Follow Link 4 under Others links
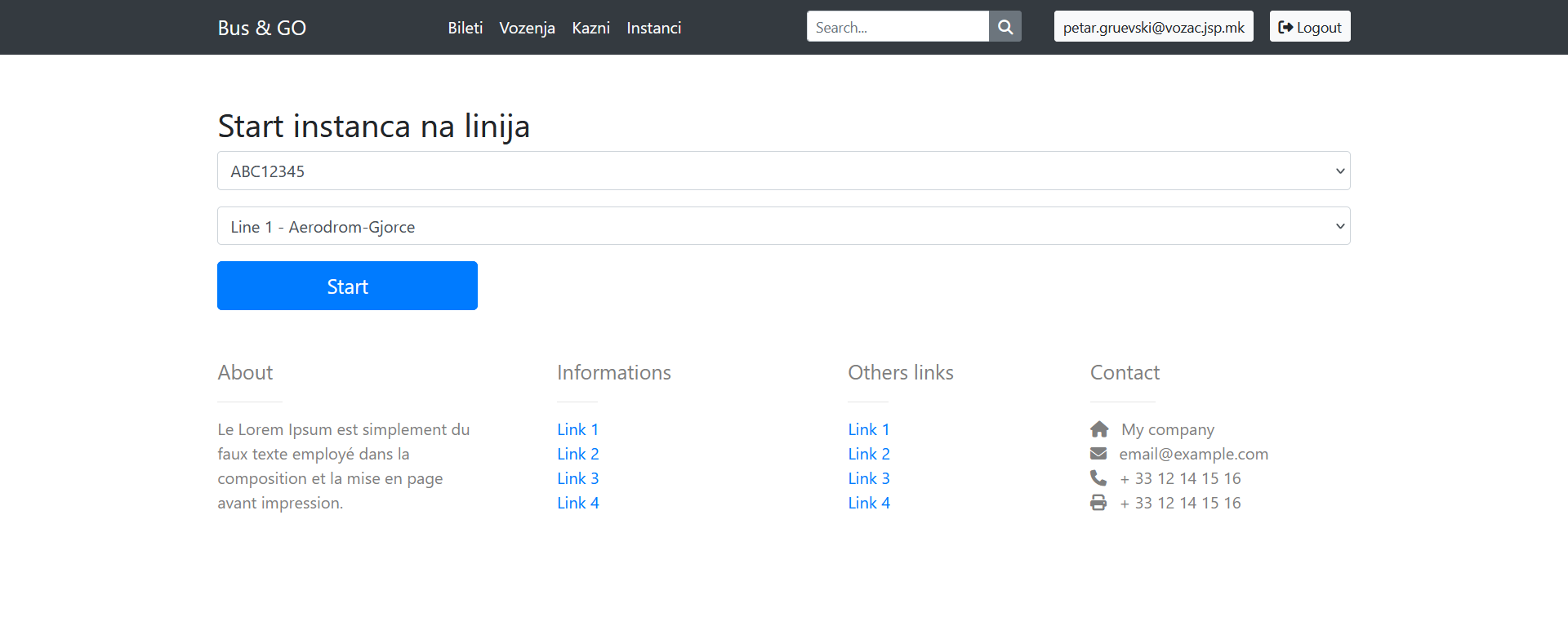 pyautogui.click(x=868, y=503)
